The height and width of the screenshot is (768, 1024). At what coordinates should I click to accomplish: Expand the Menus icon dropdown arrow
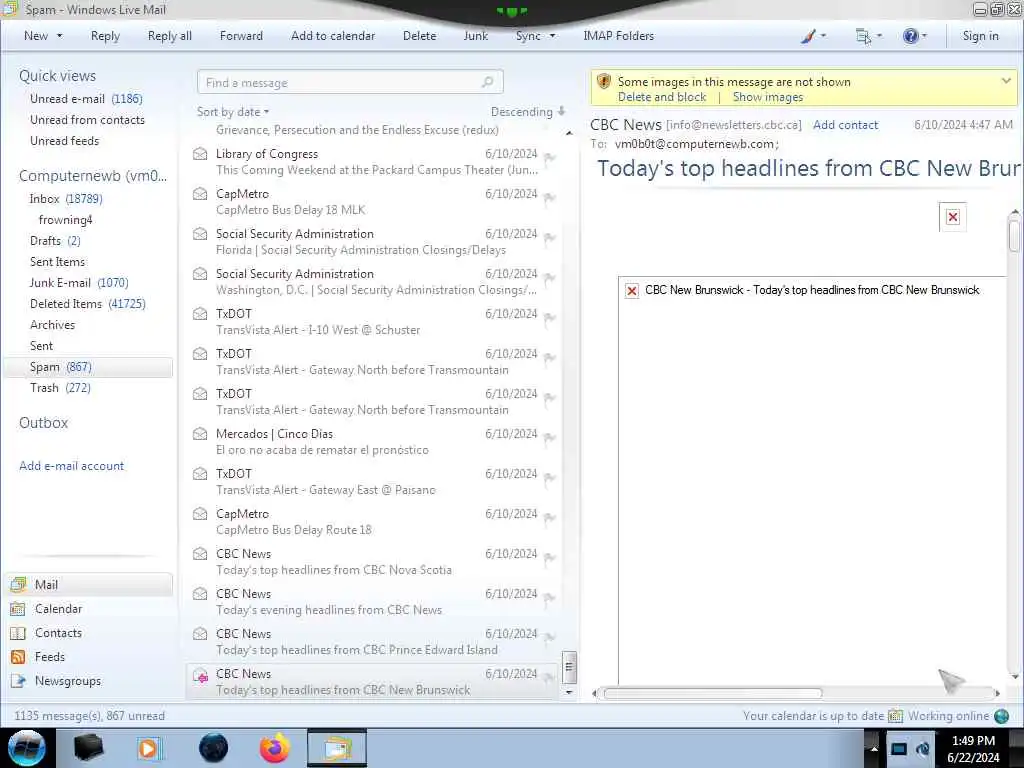click(x=879, y=36)
